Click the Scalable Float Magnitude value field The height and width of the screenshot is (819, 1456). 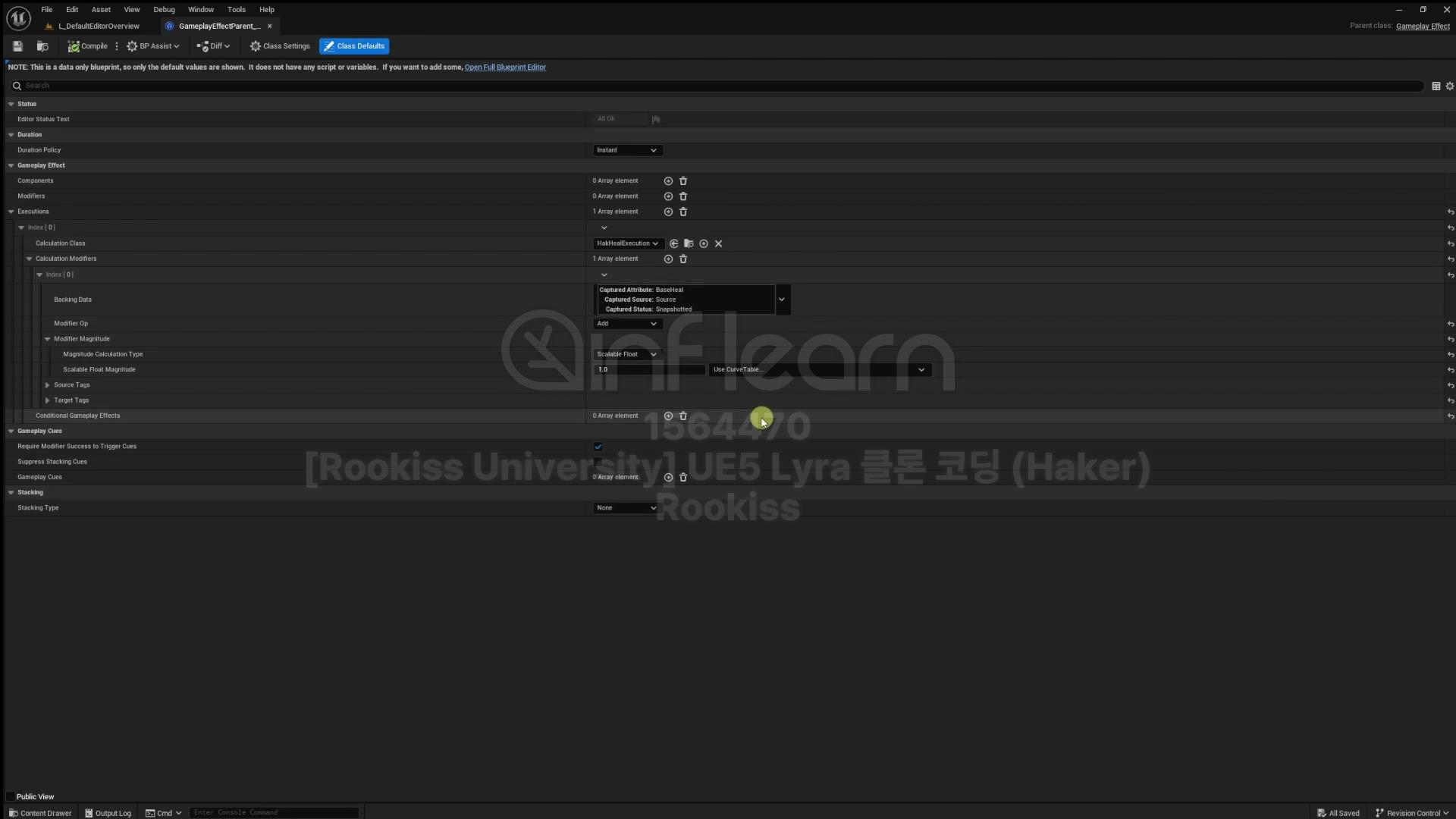click(649, 370)
